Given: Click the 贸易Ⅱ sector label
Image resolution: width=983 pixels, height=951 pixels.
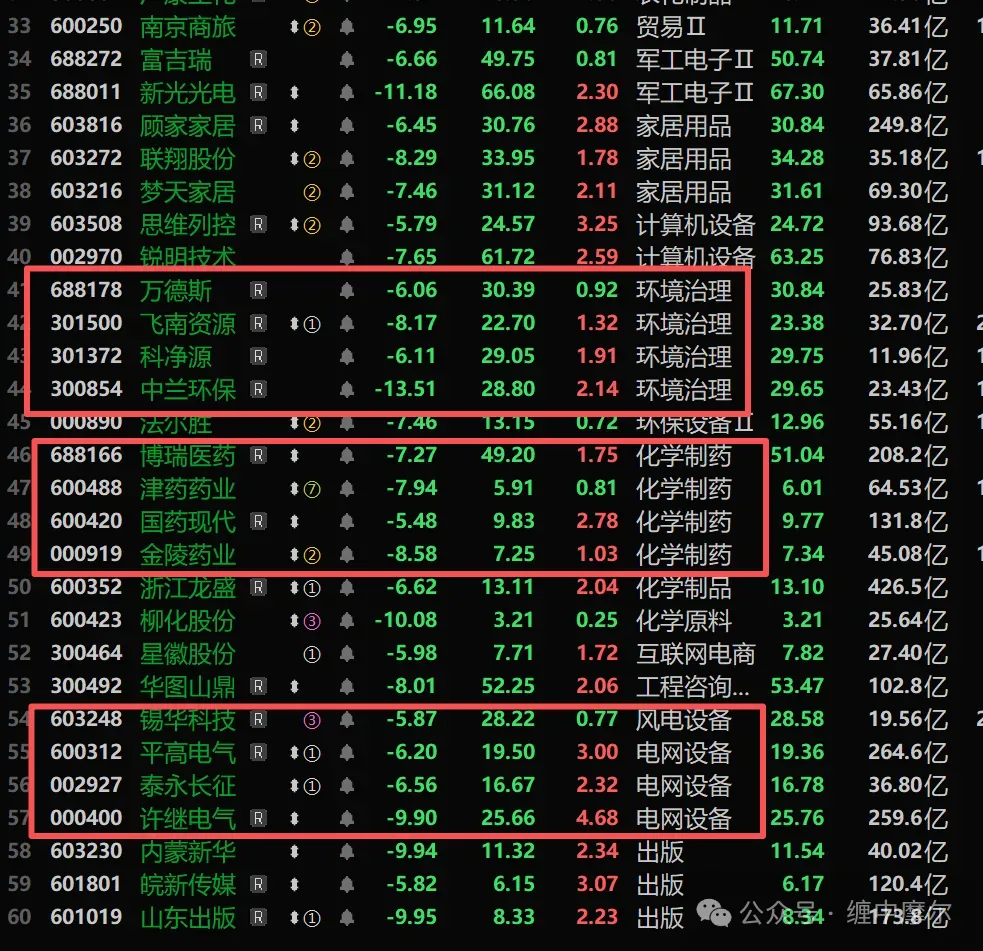Looking at the screenshot, I should coord(671,27).
